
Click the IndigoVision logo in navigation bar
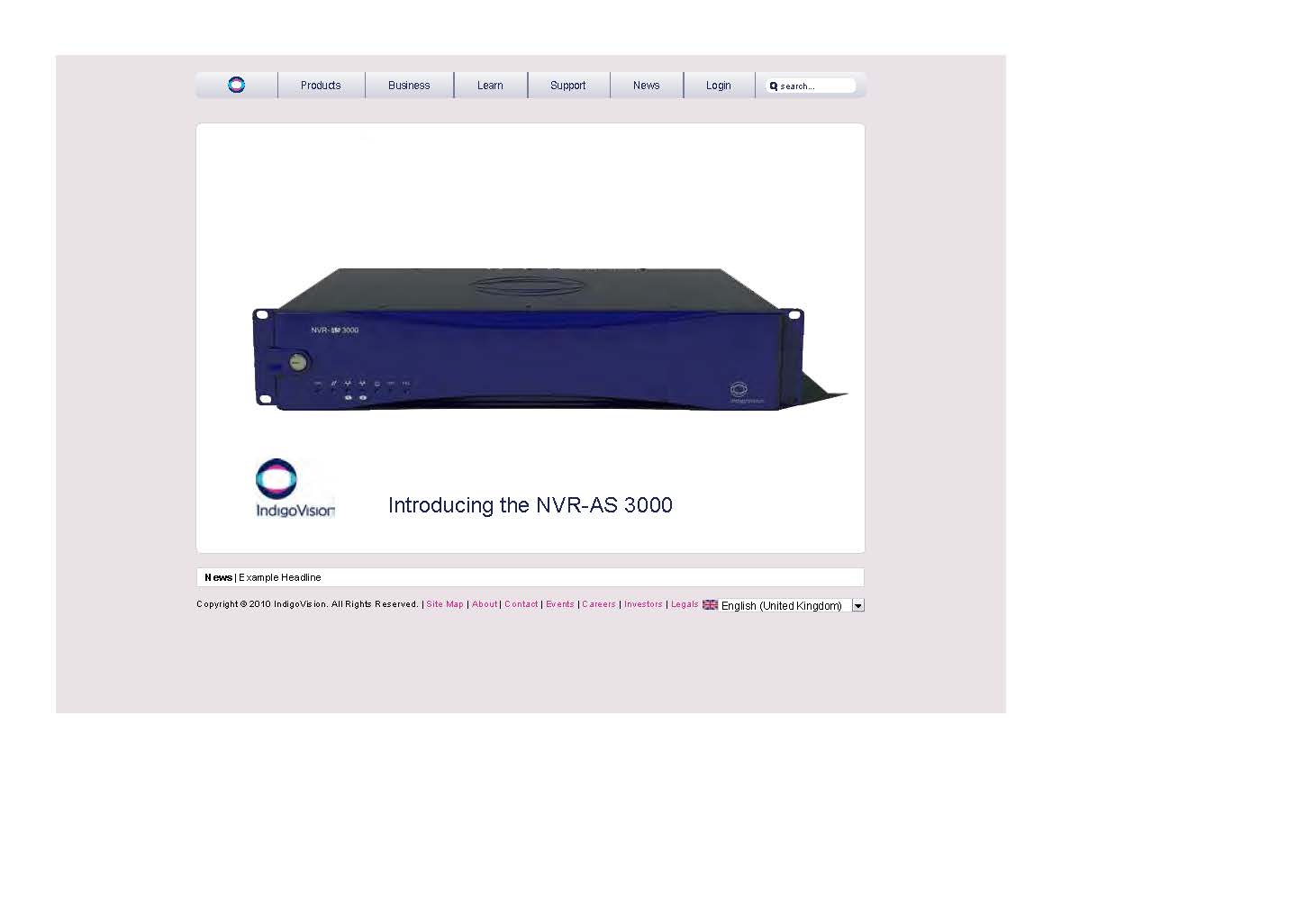pyautogui.click(x=236, y=85)
